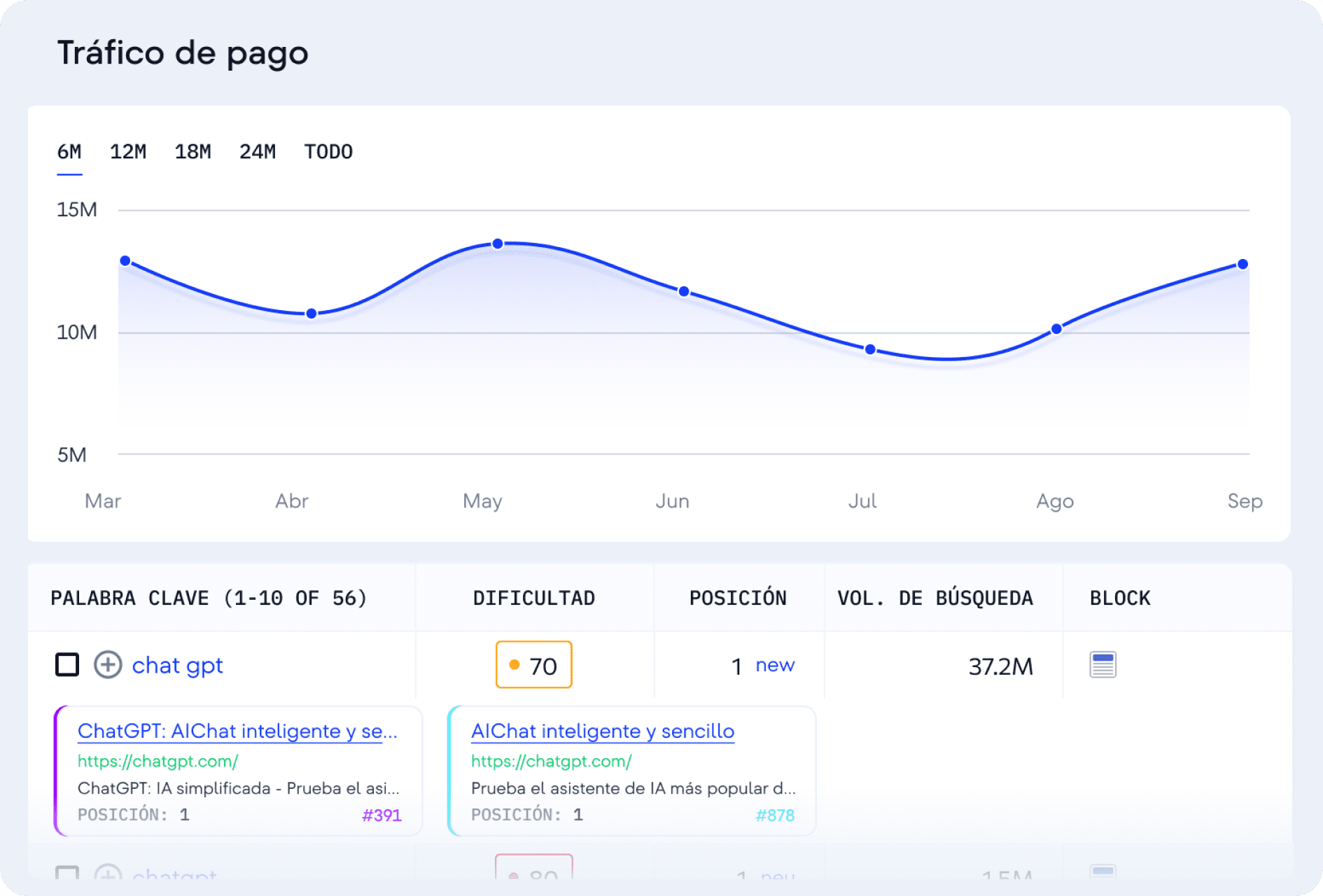The height and width of the screenshot is (896, 1323).
Task: Open the ad titled AIChat inteligente y sencillo
Action: 603,731
